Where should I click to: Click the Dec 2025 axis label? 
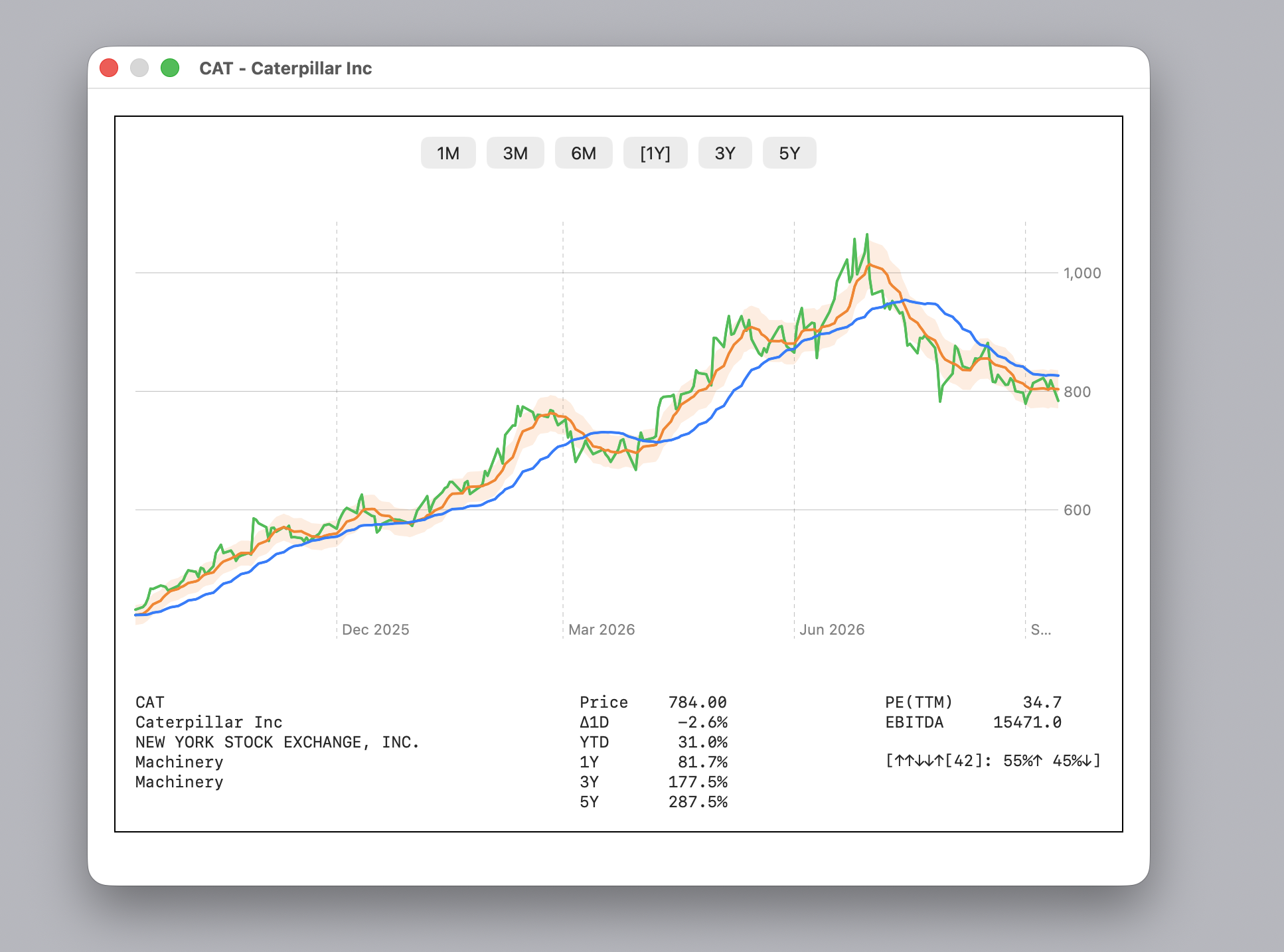click(x=376, y=629)
